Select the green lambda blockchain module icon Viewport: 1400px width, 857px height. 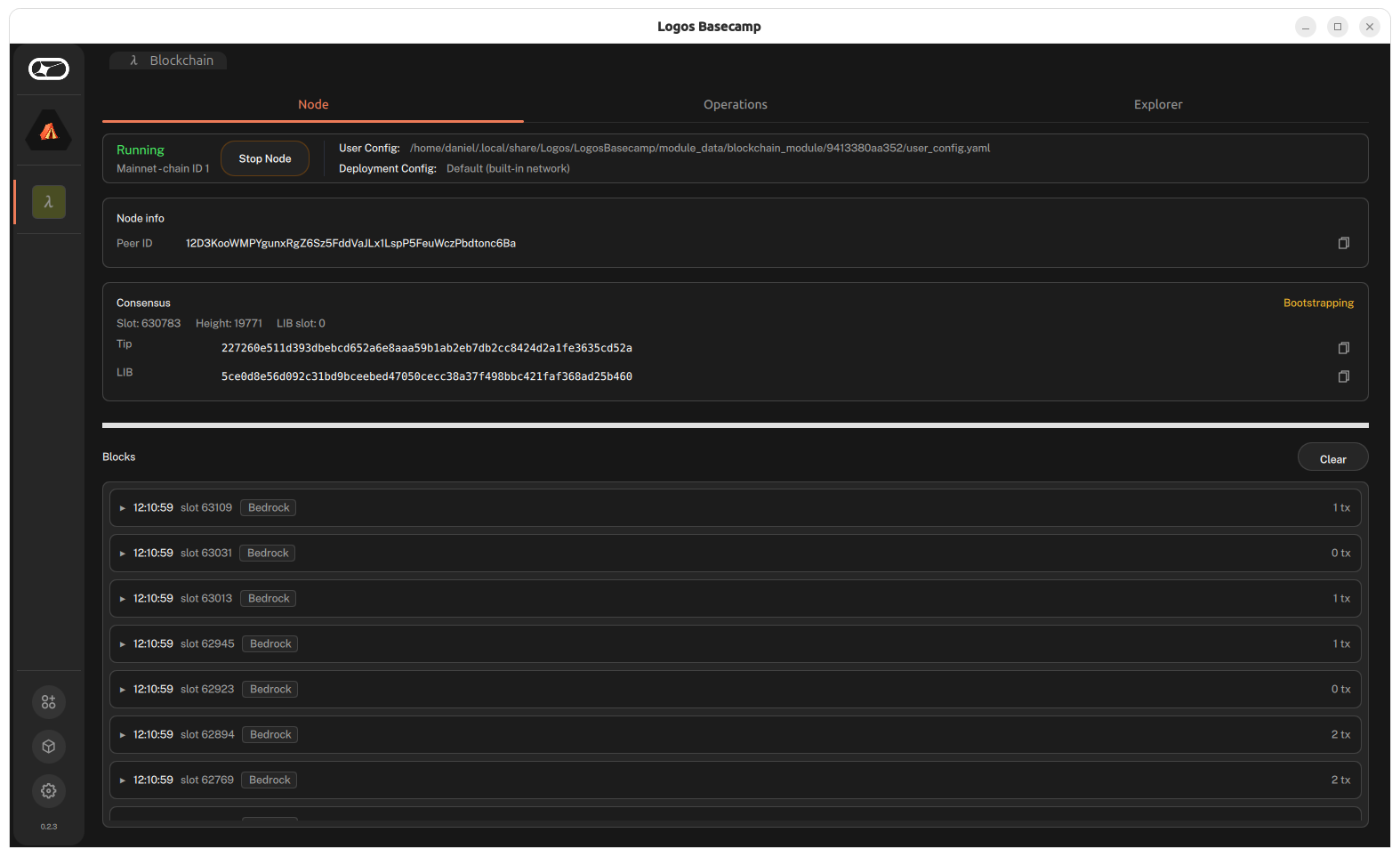49,202
